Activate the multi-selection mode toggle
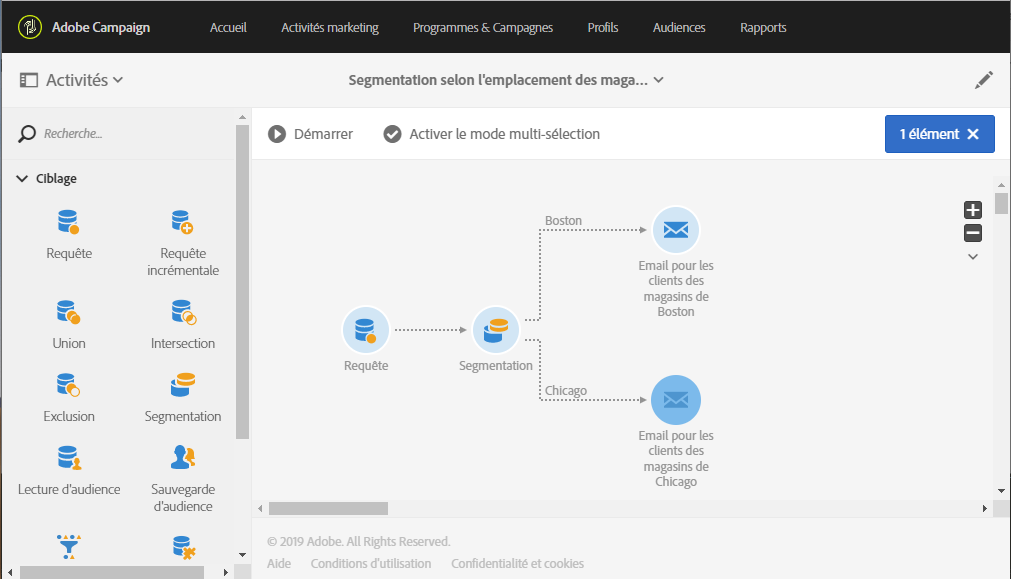Viewport: 1011px width, 579px height. 492,134
